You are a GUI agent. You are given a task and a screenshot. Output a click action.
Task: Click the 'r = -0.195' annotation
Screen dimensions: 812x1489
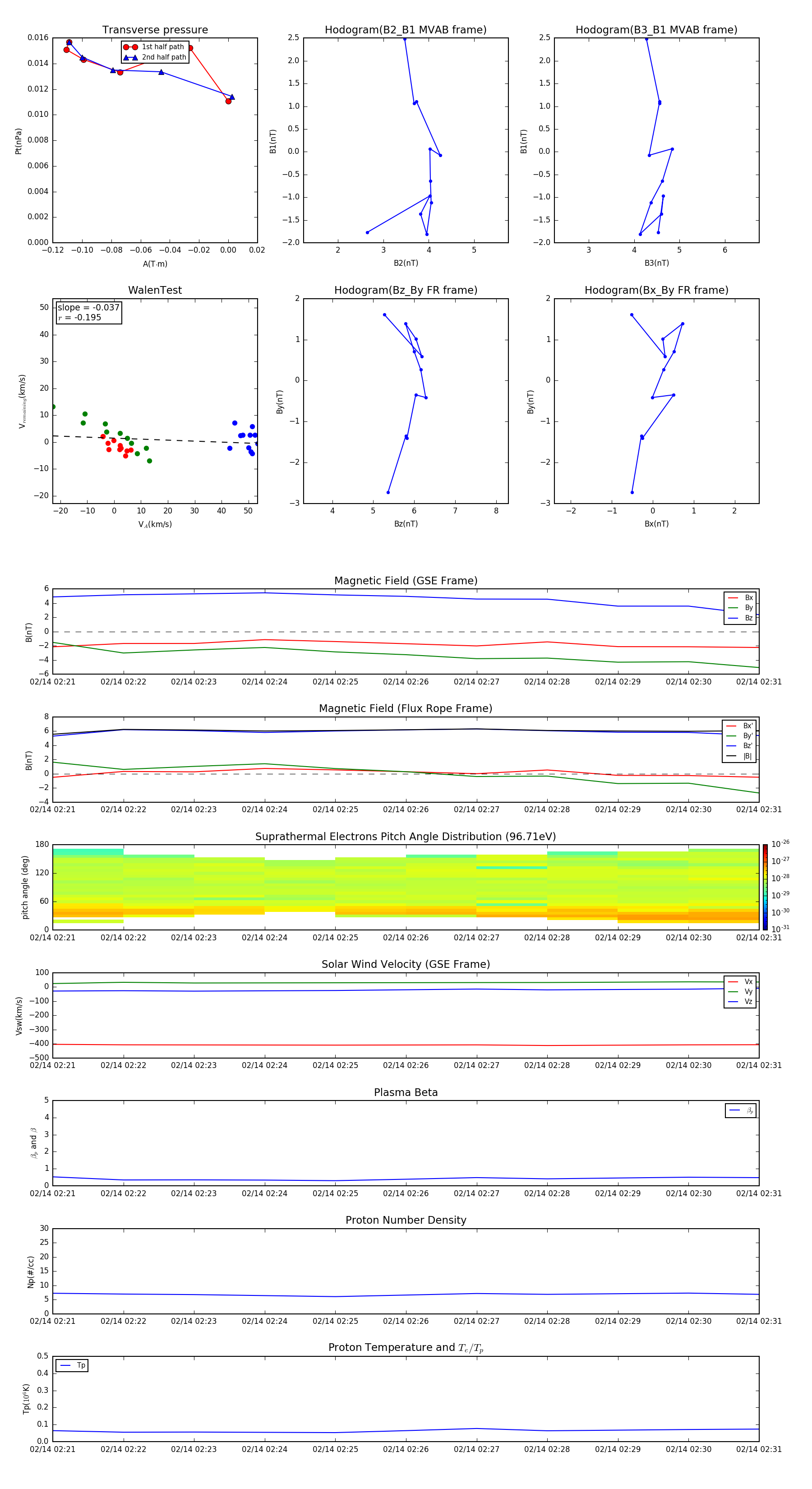80,317
